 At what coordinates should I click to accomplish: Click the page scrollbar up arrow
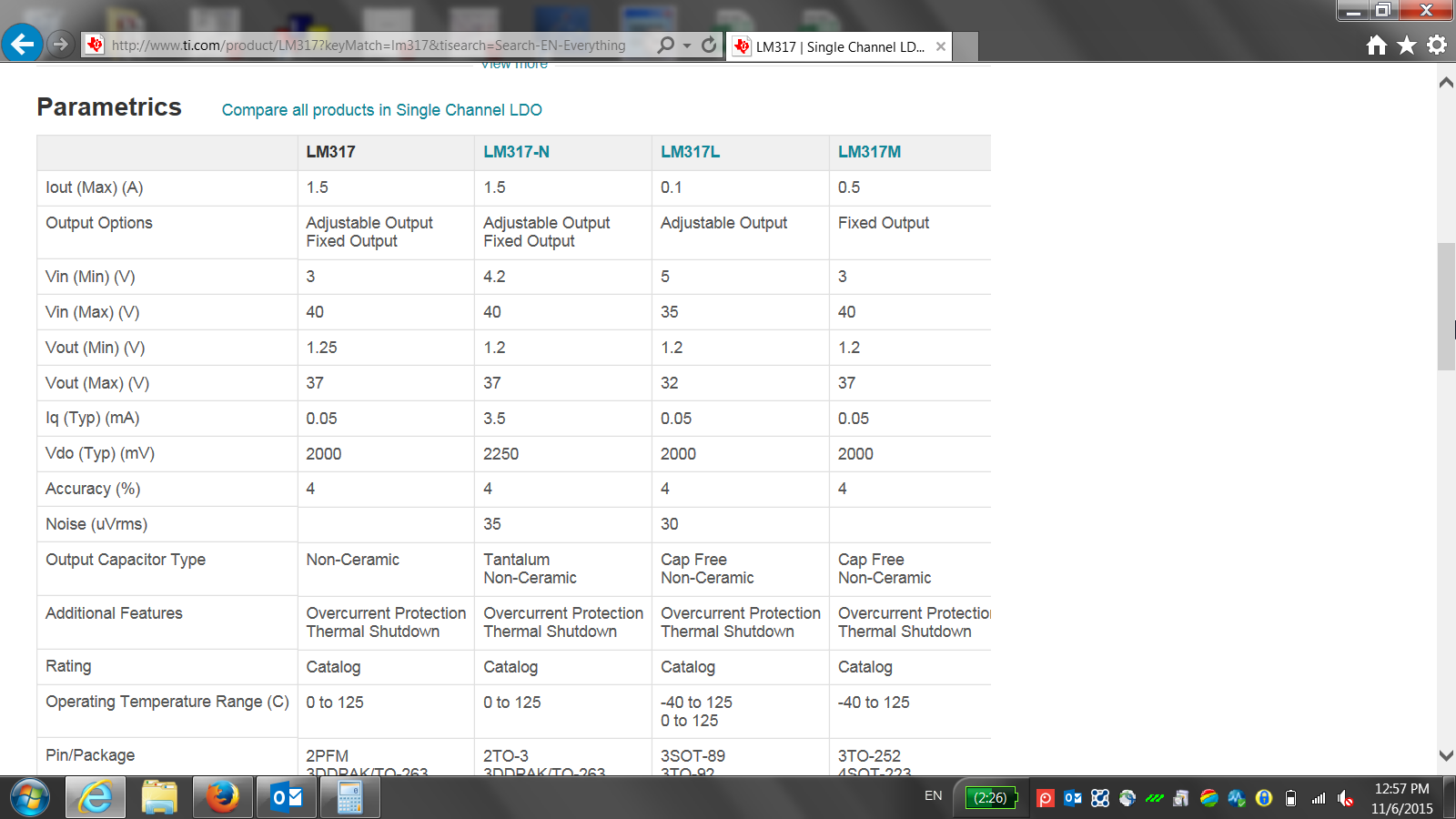(x=1446, y=83)
